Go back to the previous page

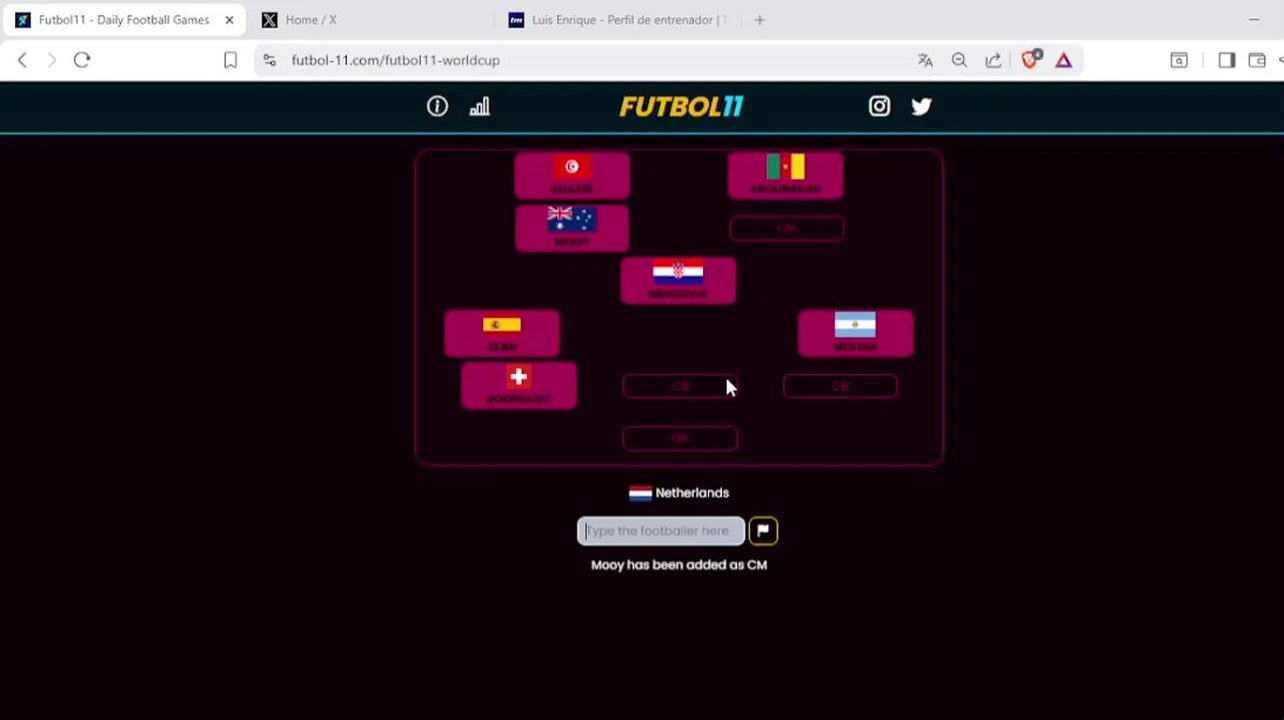click(x=22, y=60)
